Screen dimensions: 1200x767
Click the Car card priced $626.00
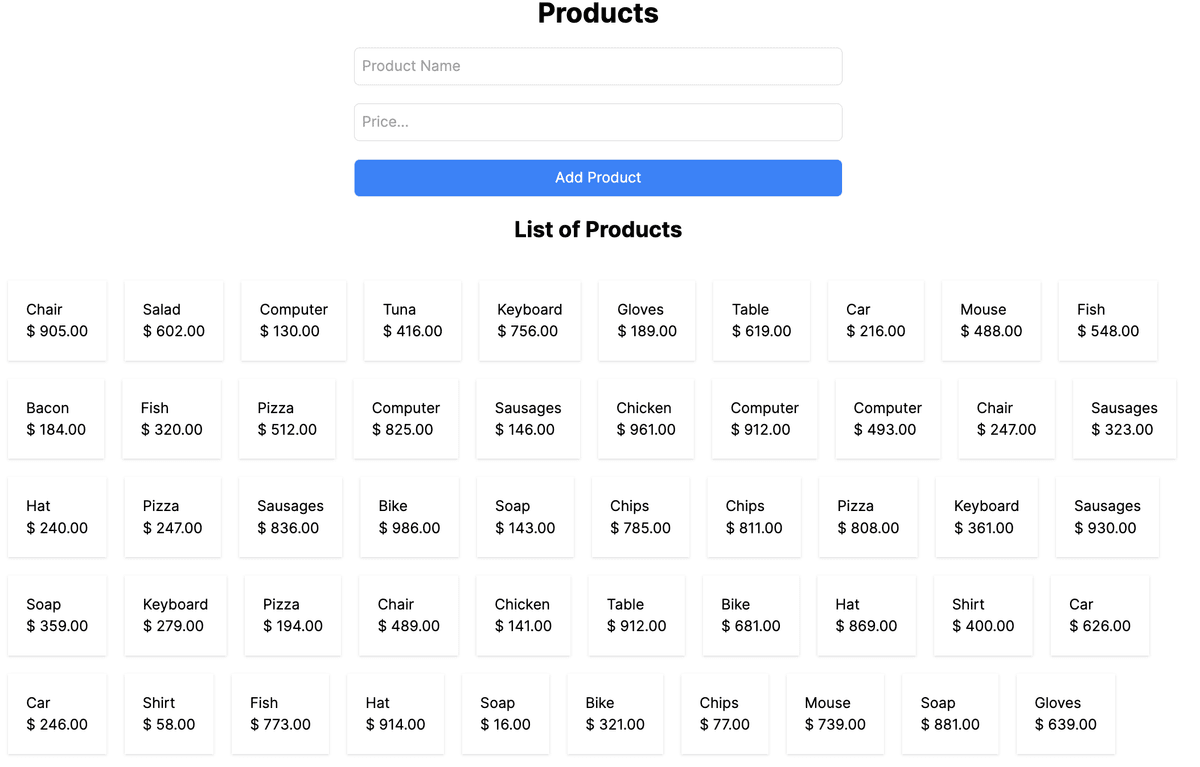click(x=1099, y=615)
